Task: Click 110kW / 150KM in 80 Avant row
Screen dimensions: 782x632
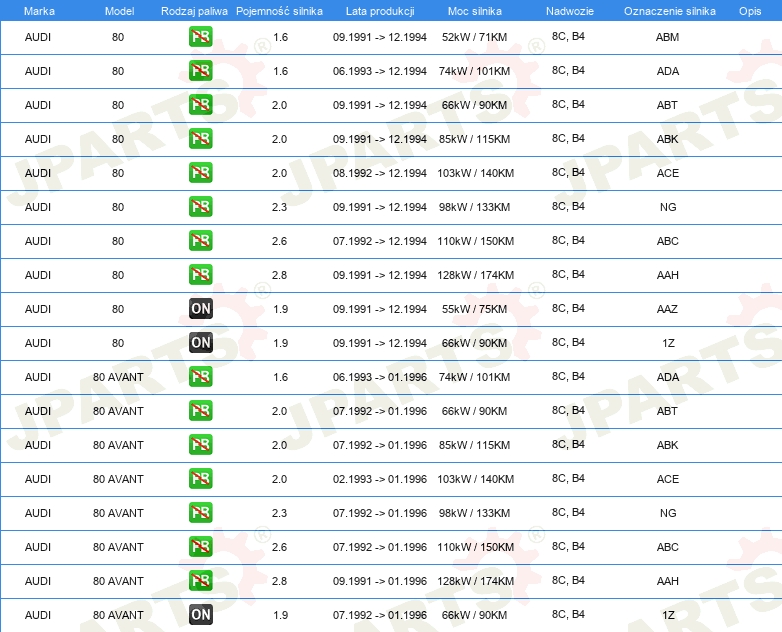Action: [x=475, y=547]
